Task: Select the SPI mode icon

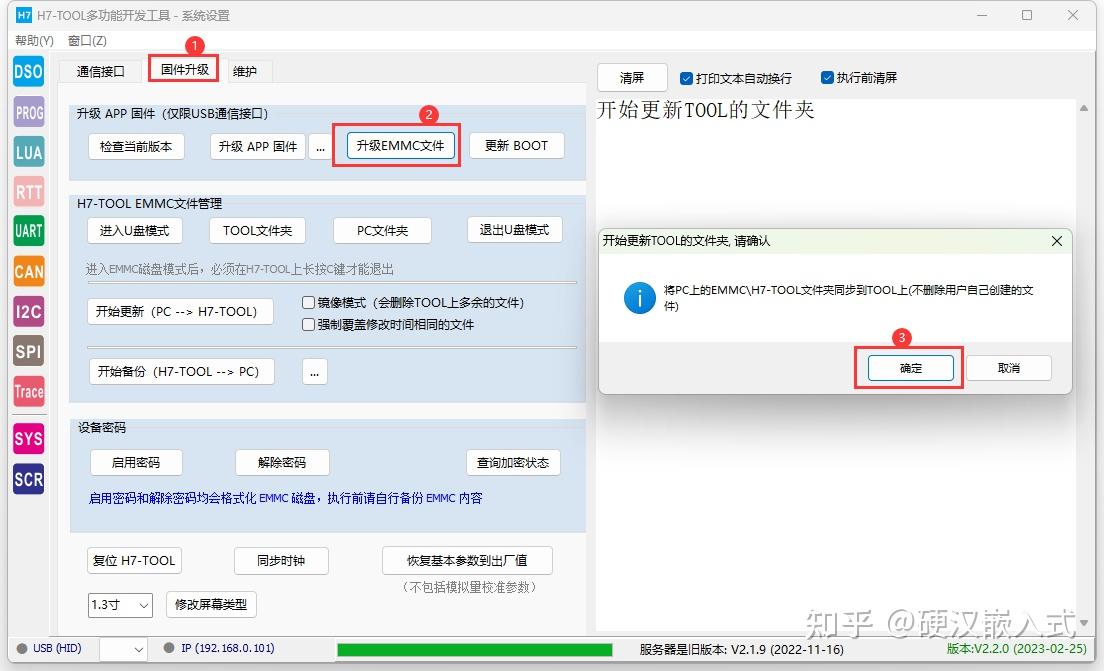Action: point(27,351)
